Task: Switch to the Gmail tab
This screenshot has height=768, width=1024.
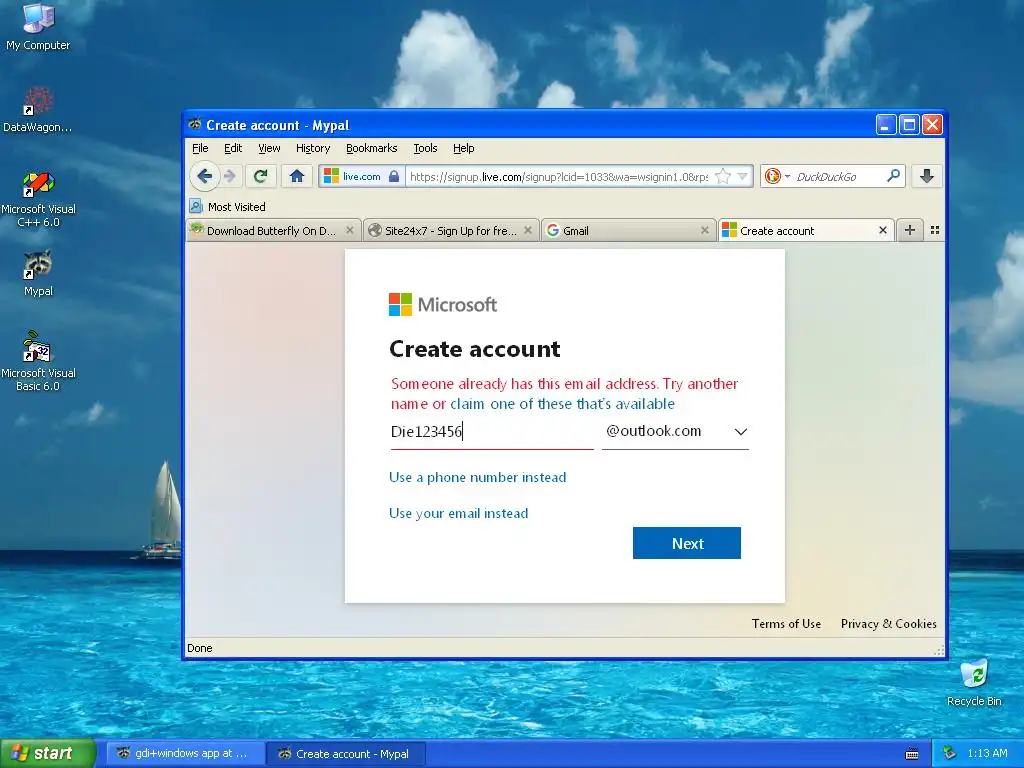Action: pos(629,231)
